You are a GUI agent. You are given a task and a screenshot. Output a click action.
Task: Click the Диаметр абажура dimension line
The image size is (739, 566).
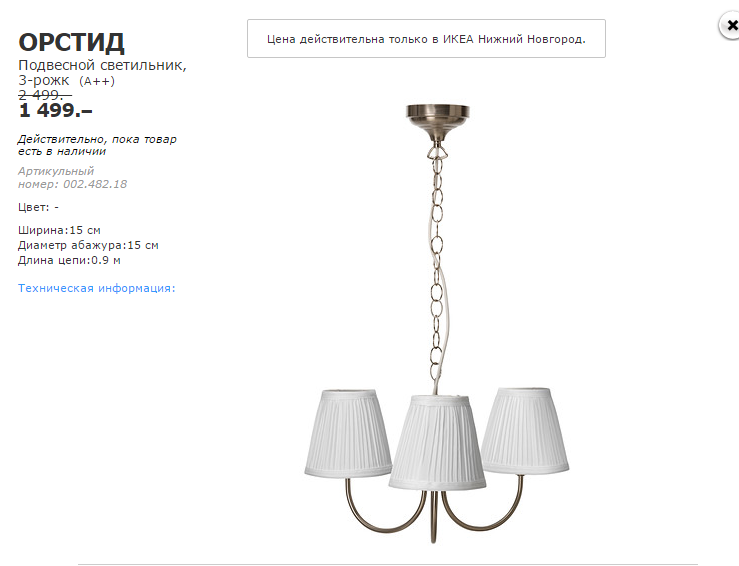click(x=88, y=246)
